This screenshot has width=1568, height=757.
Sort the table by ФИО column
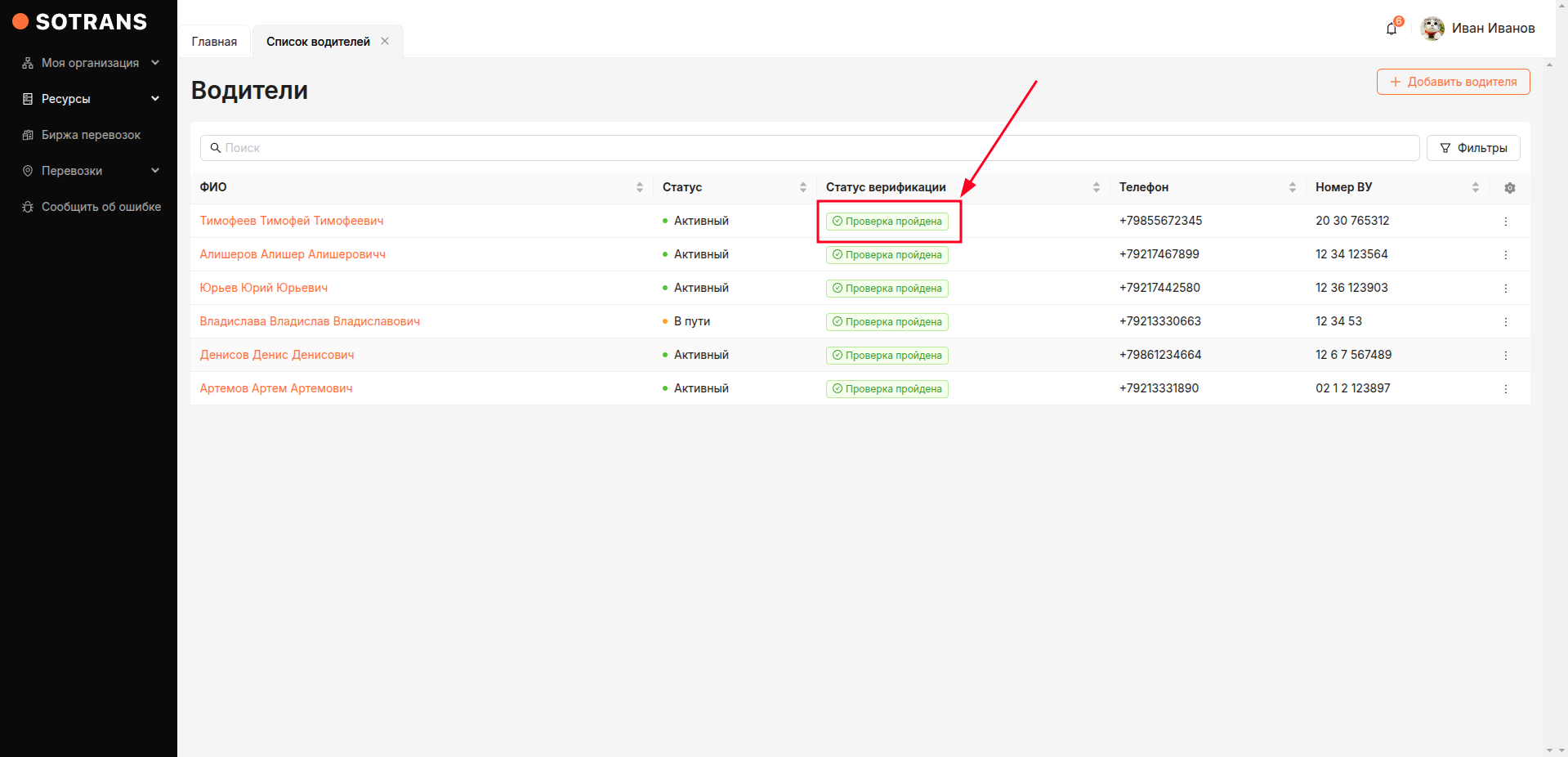(639, 187)
